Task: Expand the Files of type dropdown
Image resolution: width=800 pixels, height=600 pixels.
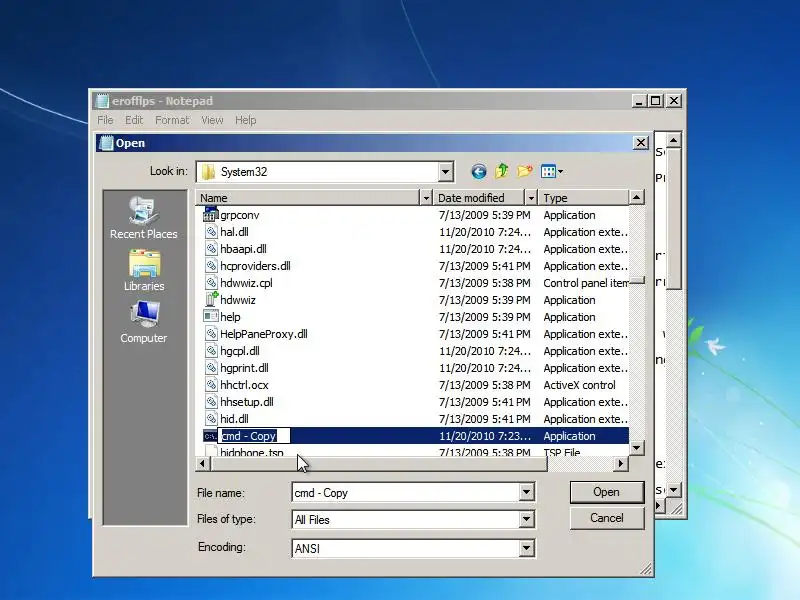Action: tap(527, 519)
